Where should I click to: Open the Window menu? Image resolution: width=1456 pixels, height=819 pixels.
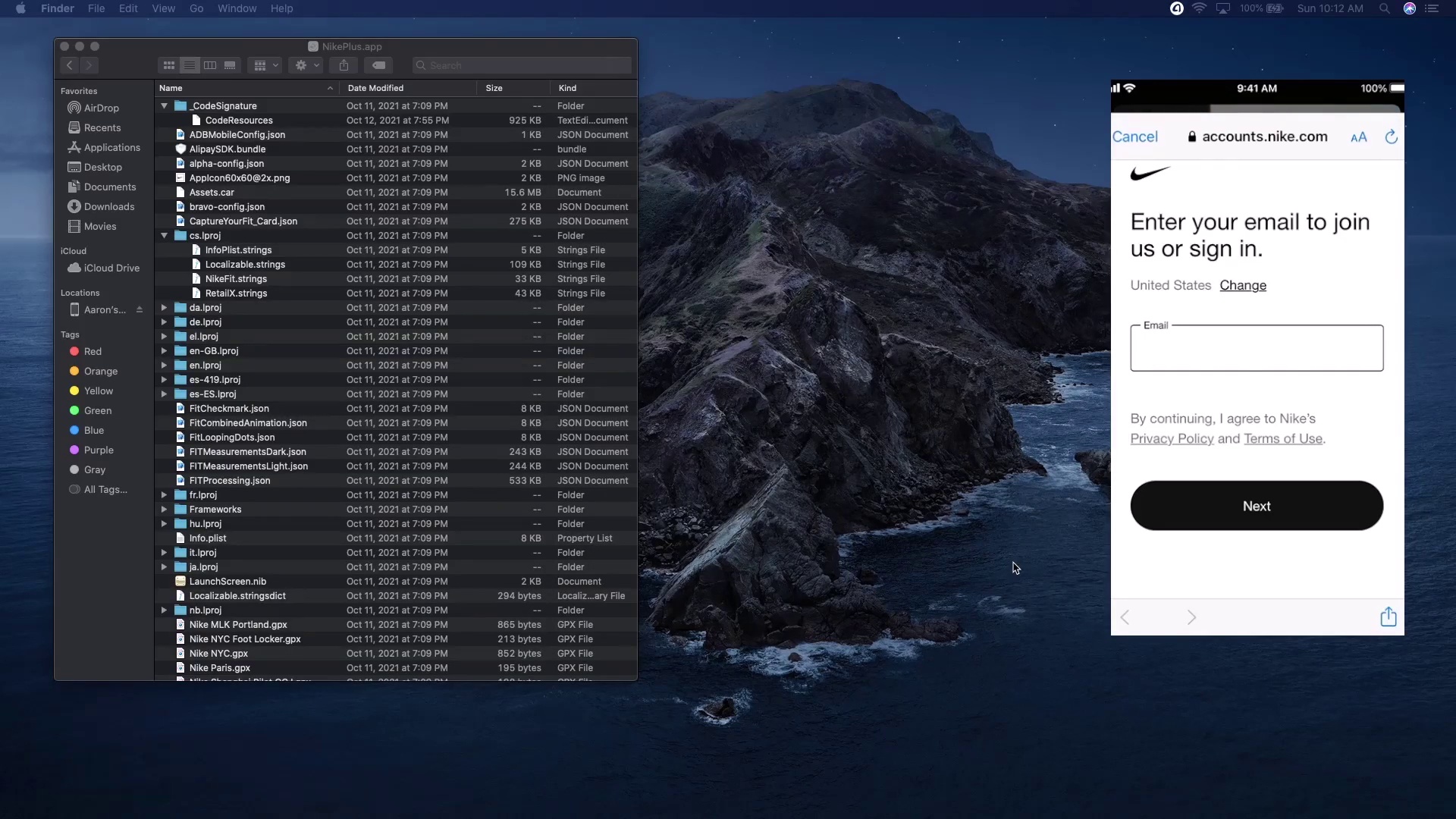pyautogui.click(x=237, y=8)
